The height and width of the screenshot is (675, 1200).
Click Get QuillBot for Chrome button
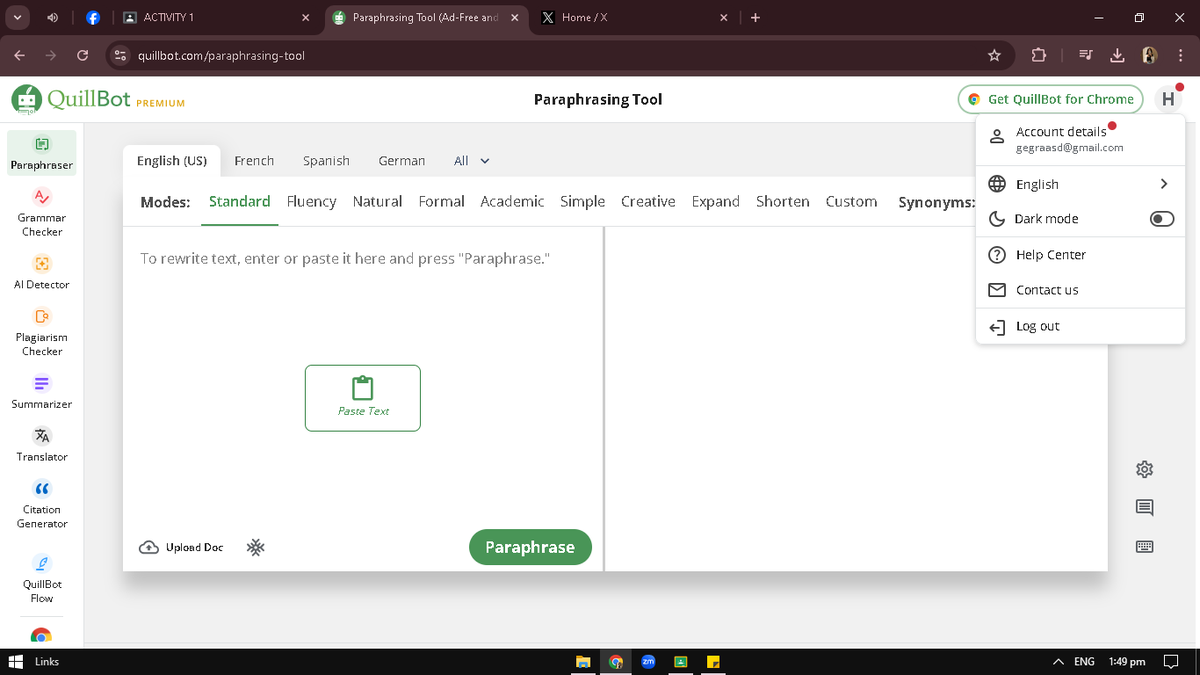[x=1050, y=99]
